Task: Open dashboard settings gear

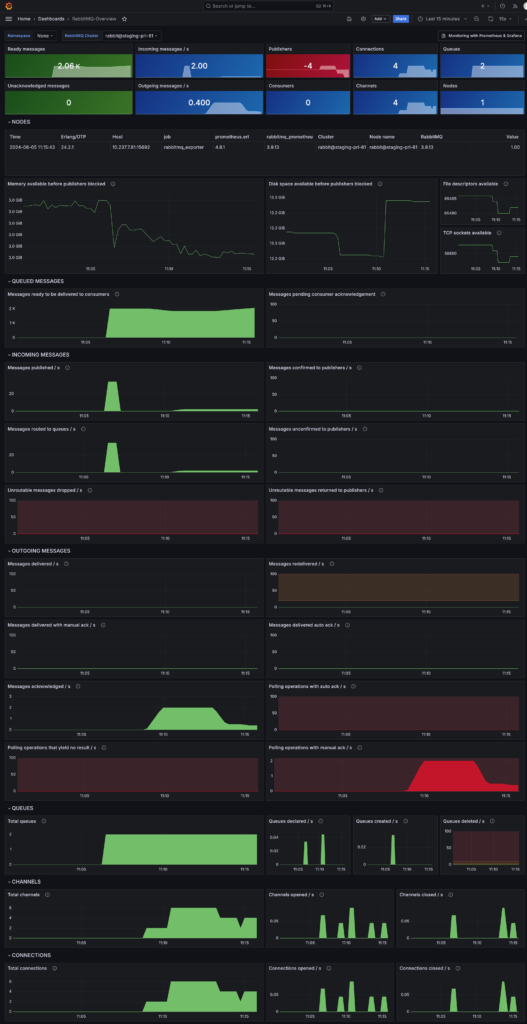Action: tap(363, 19)
